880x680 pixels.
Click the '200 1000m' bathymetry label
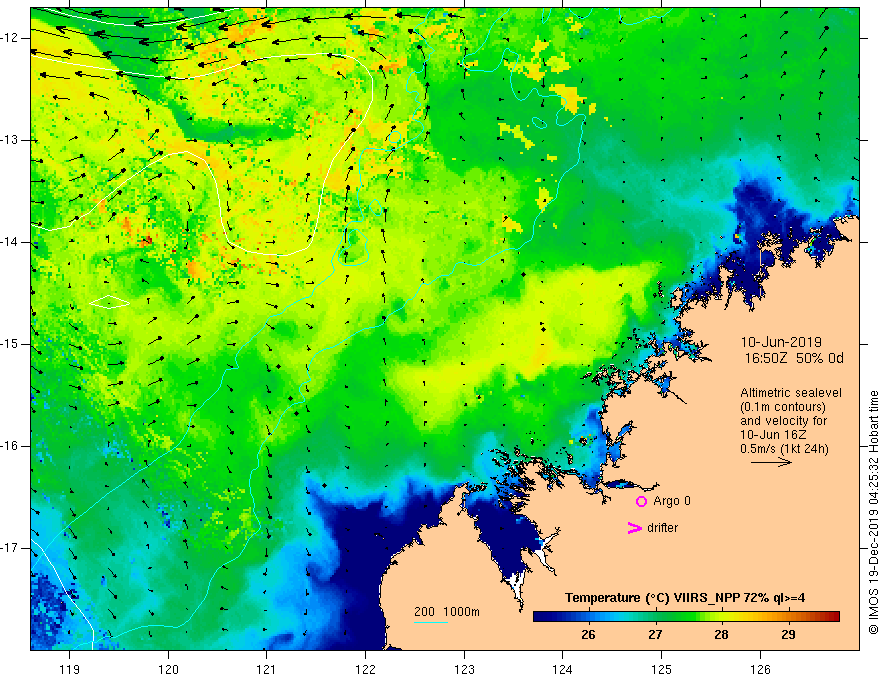pyautogui.click(x=447, y=612)
